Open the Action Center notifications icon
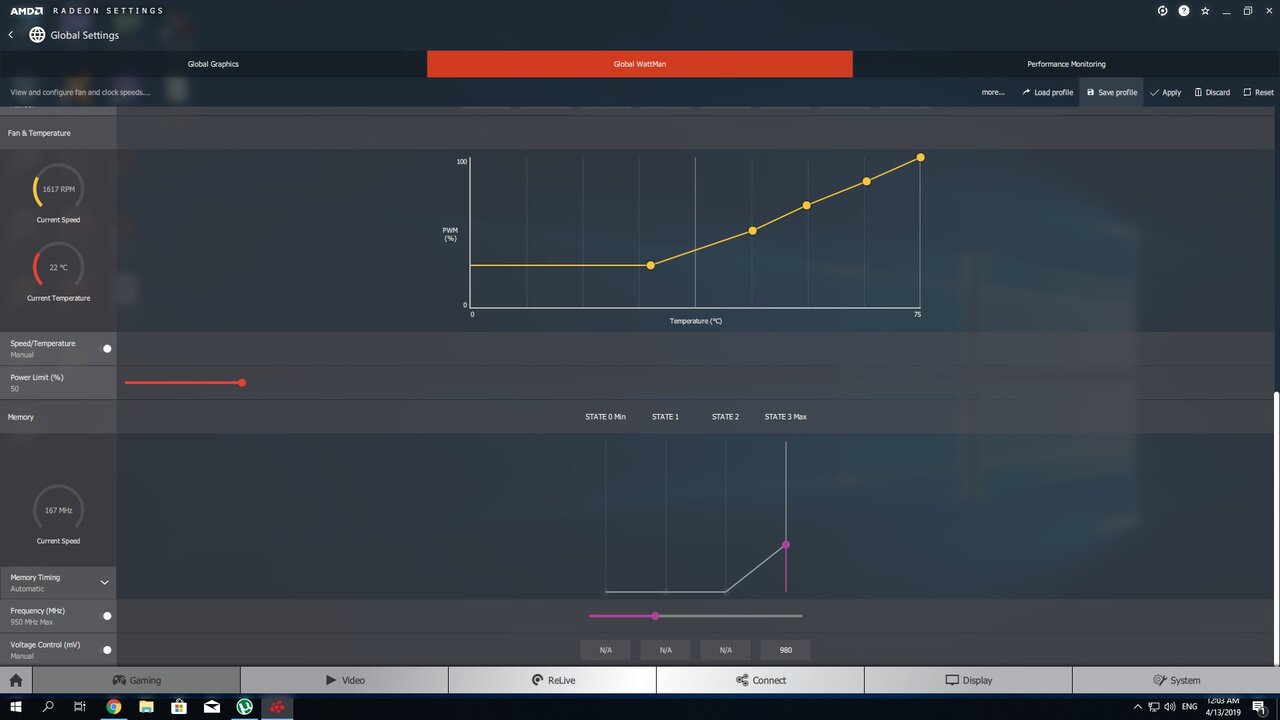 1259,707
